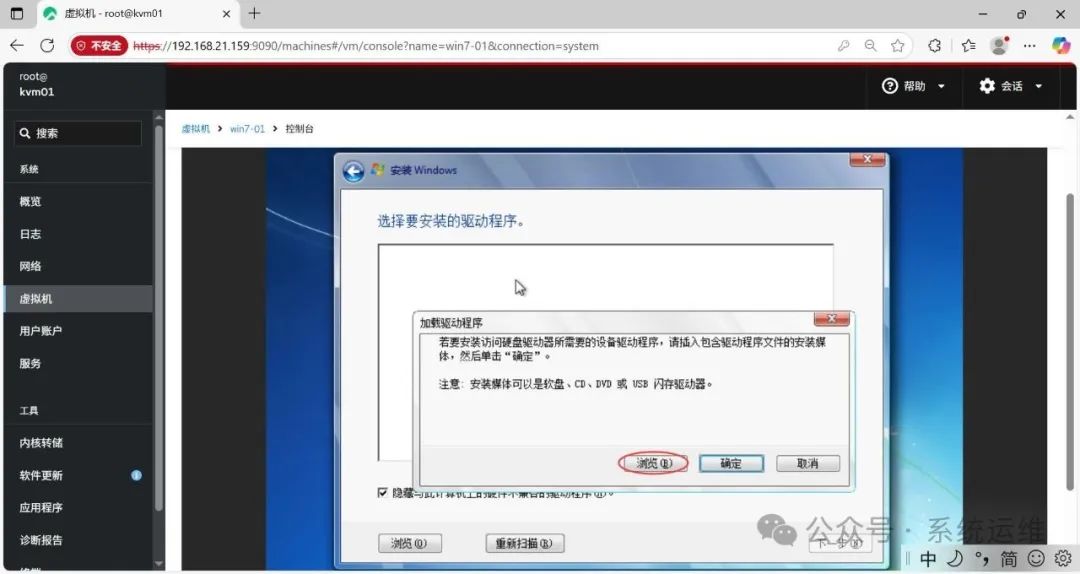This screenshot has width=1080, height=574.
Task: Click the zoom magnifier icon in address bar
Action: pyautogui.click(x=871, y=45)
